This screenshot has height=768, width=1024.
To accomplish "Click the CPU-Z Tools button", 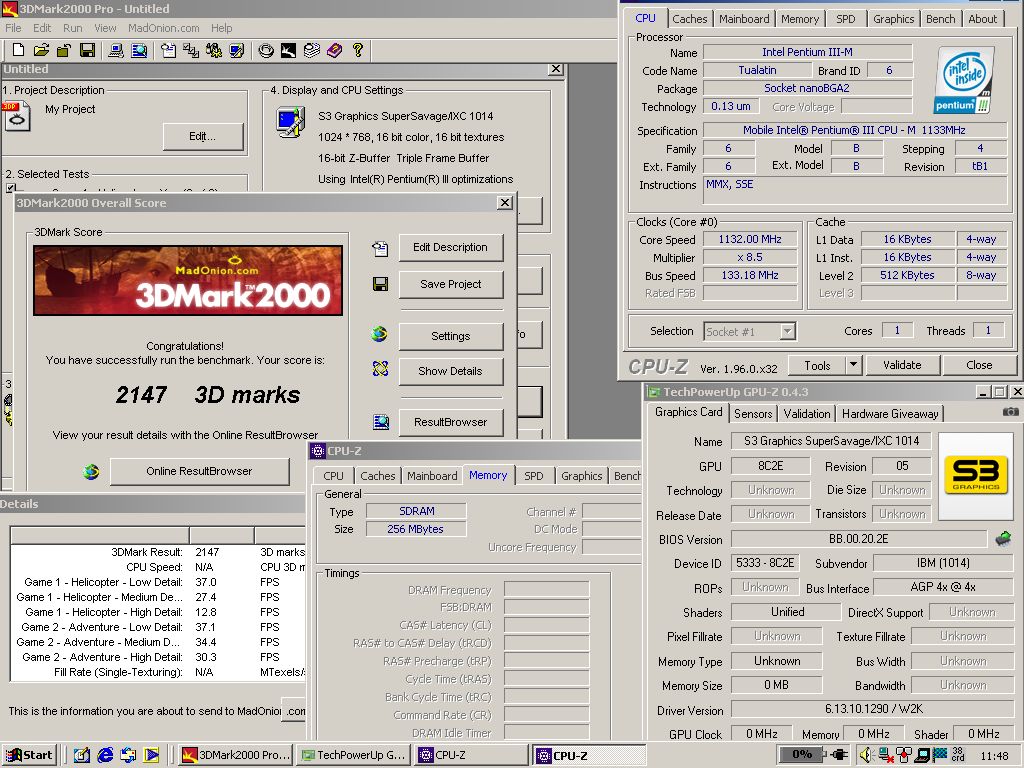I will 817,365.
